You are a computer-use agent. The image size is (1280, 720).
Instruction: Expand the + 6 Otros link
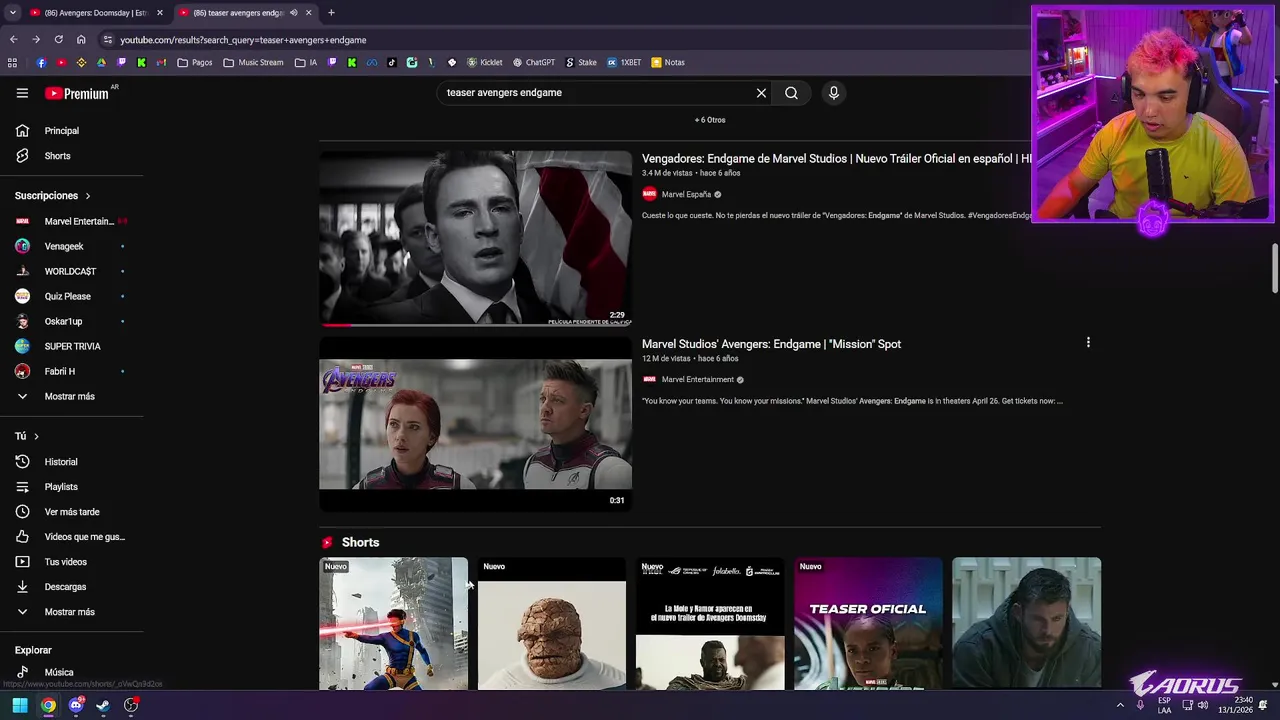[x=710, y=120]
